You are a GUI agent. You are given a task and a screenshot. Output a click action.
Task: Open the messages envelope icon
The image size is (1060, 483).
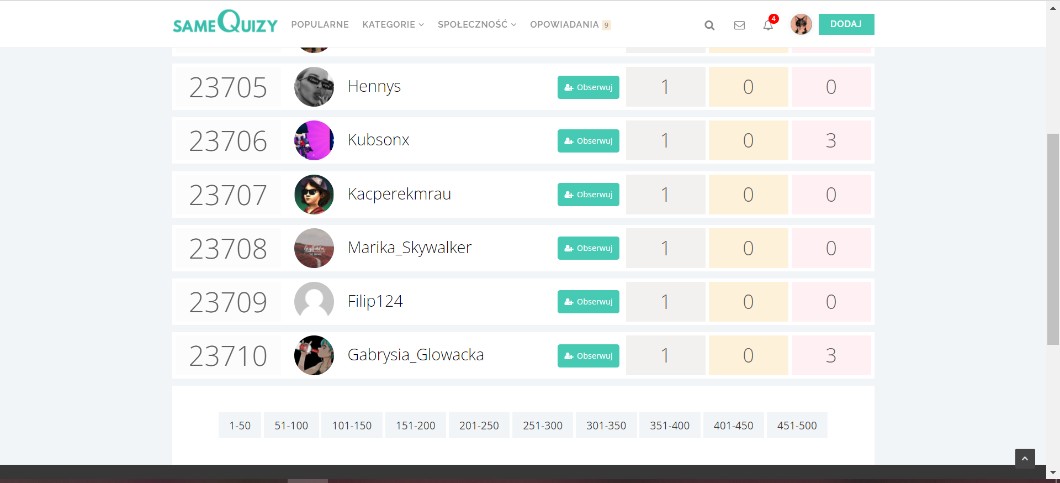[x=739, y=25]
